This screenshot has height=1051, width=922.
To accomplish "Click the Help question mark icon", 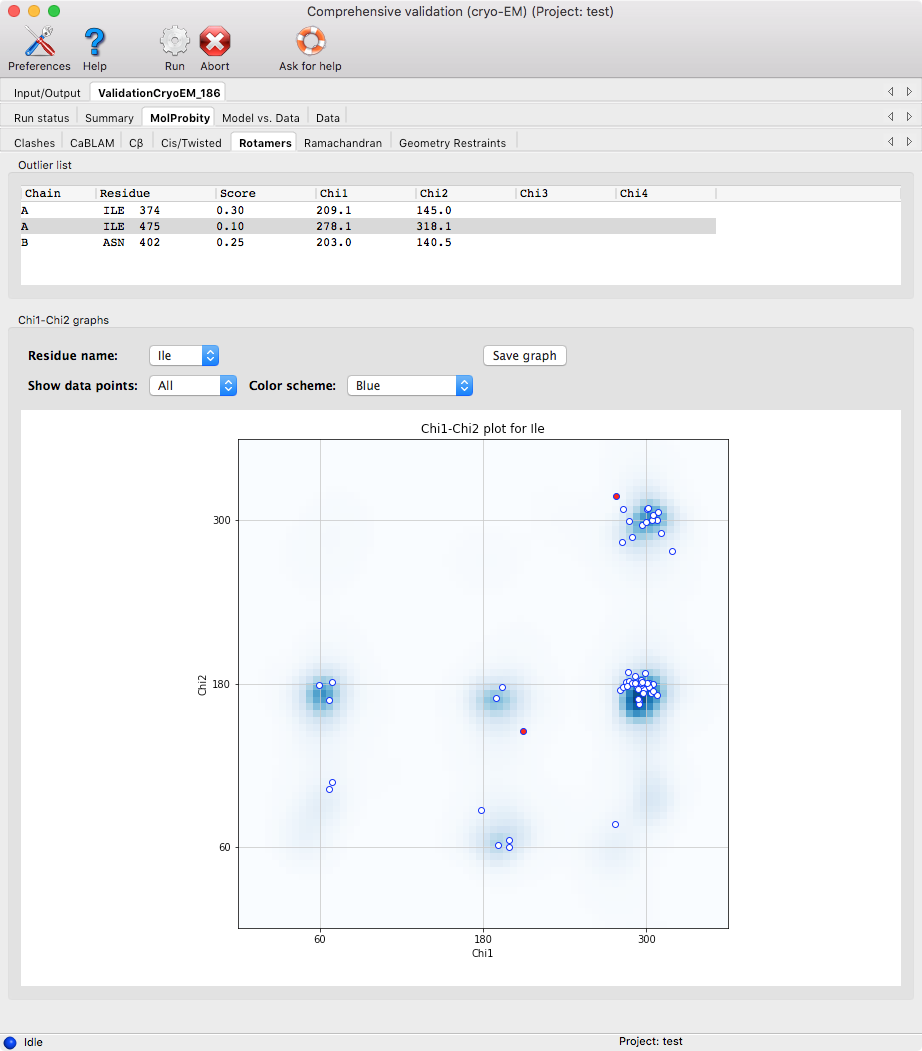I will 94,43.
